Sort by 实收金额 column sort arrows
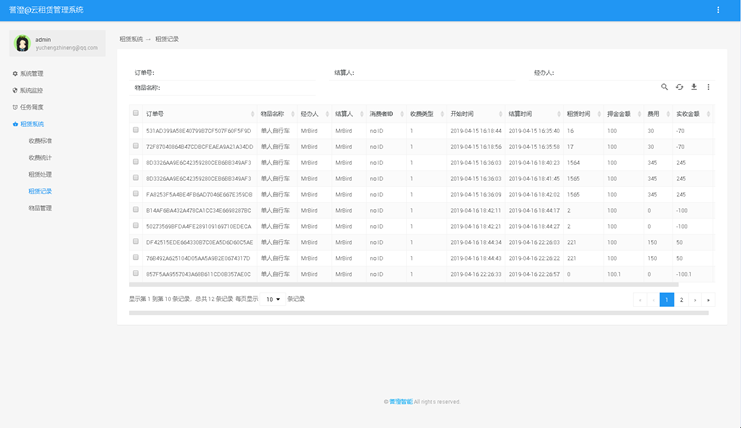The height and width of the screenshot is (428, 741). pos(708,114)
